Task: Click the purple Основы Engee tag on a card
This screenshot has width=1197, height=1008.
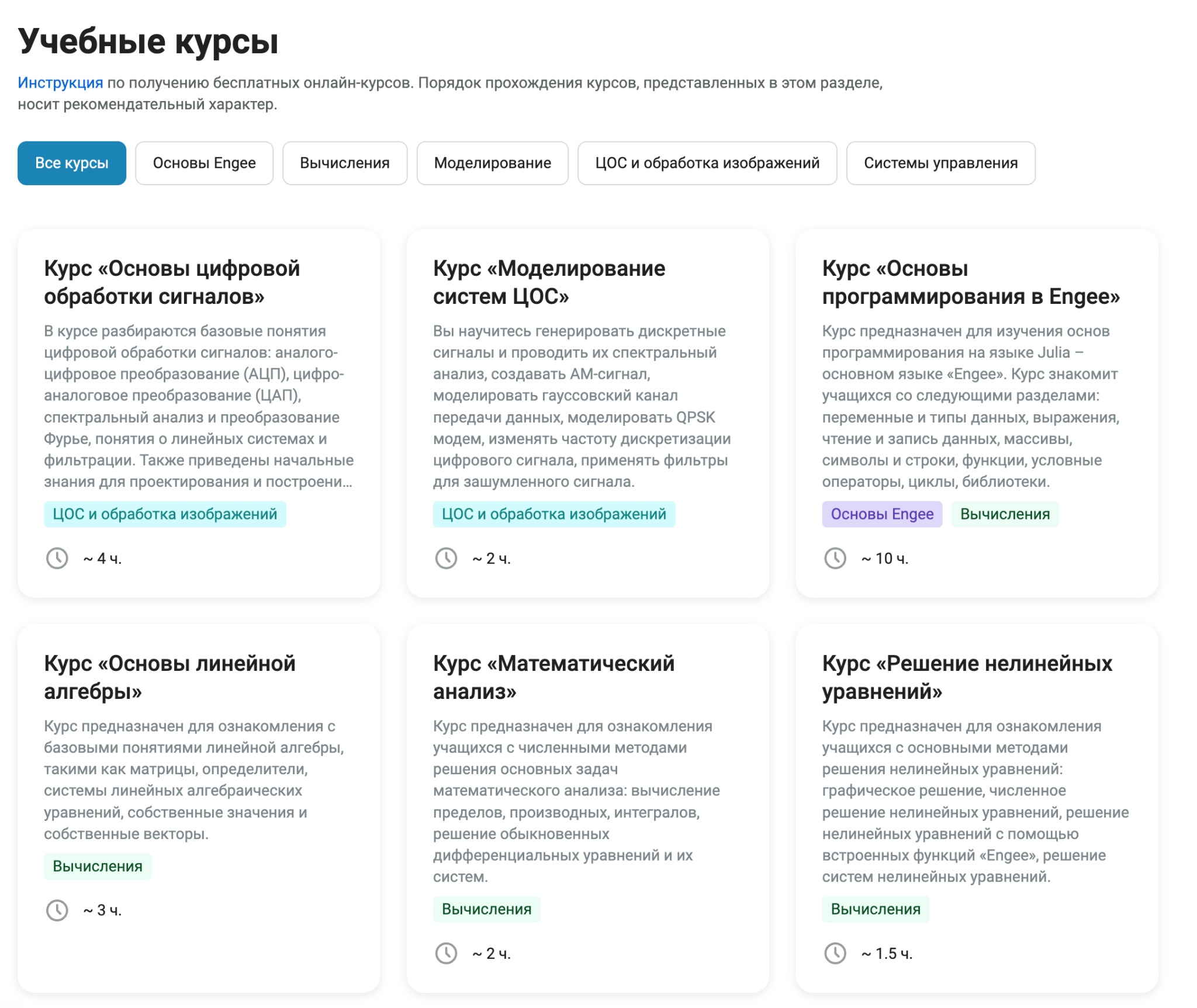Action: (x=882, y=514)
